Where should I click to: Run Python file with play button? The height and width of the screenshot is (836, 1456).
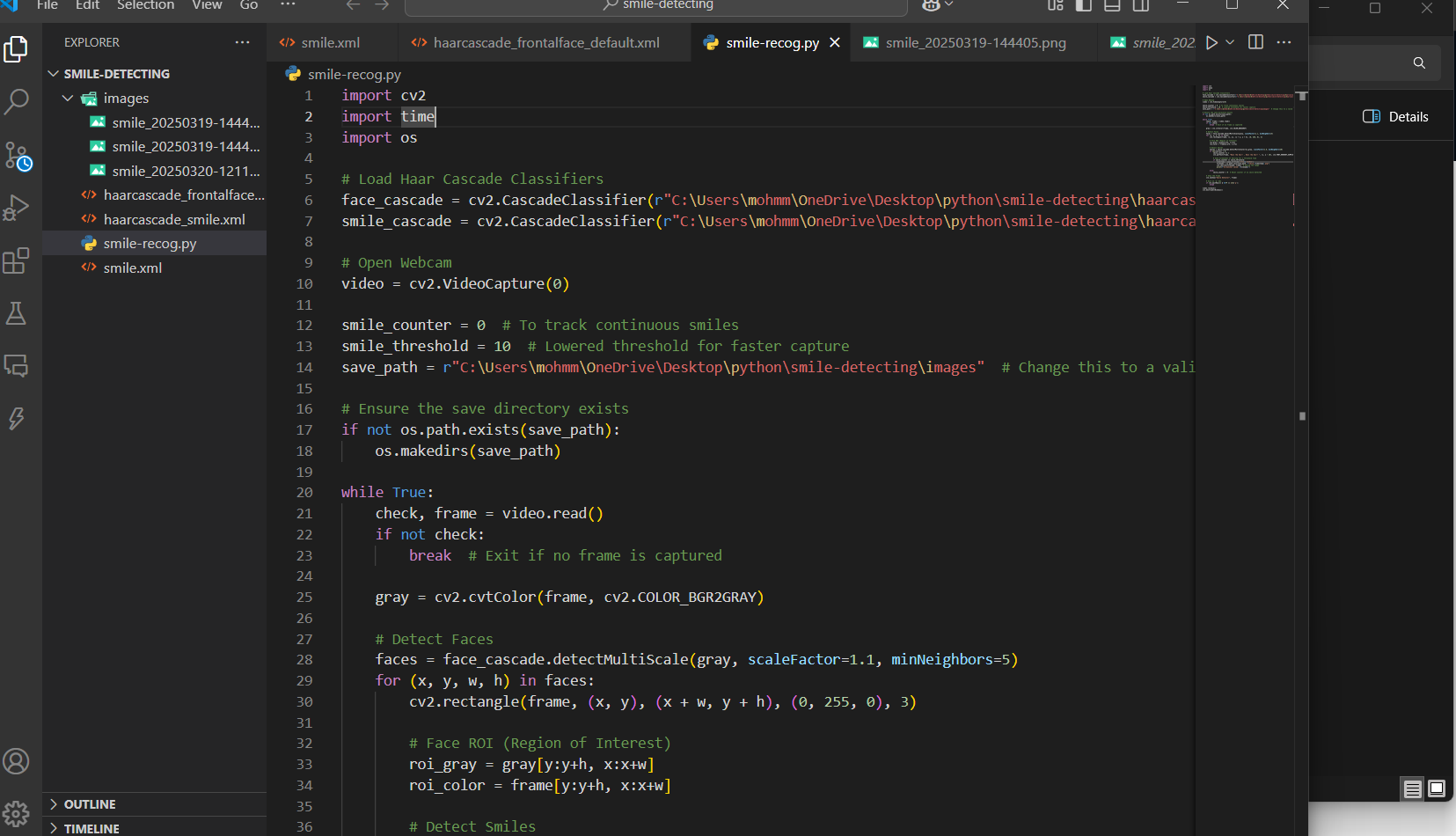click(x=1211, y=42)
